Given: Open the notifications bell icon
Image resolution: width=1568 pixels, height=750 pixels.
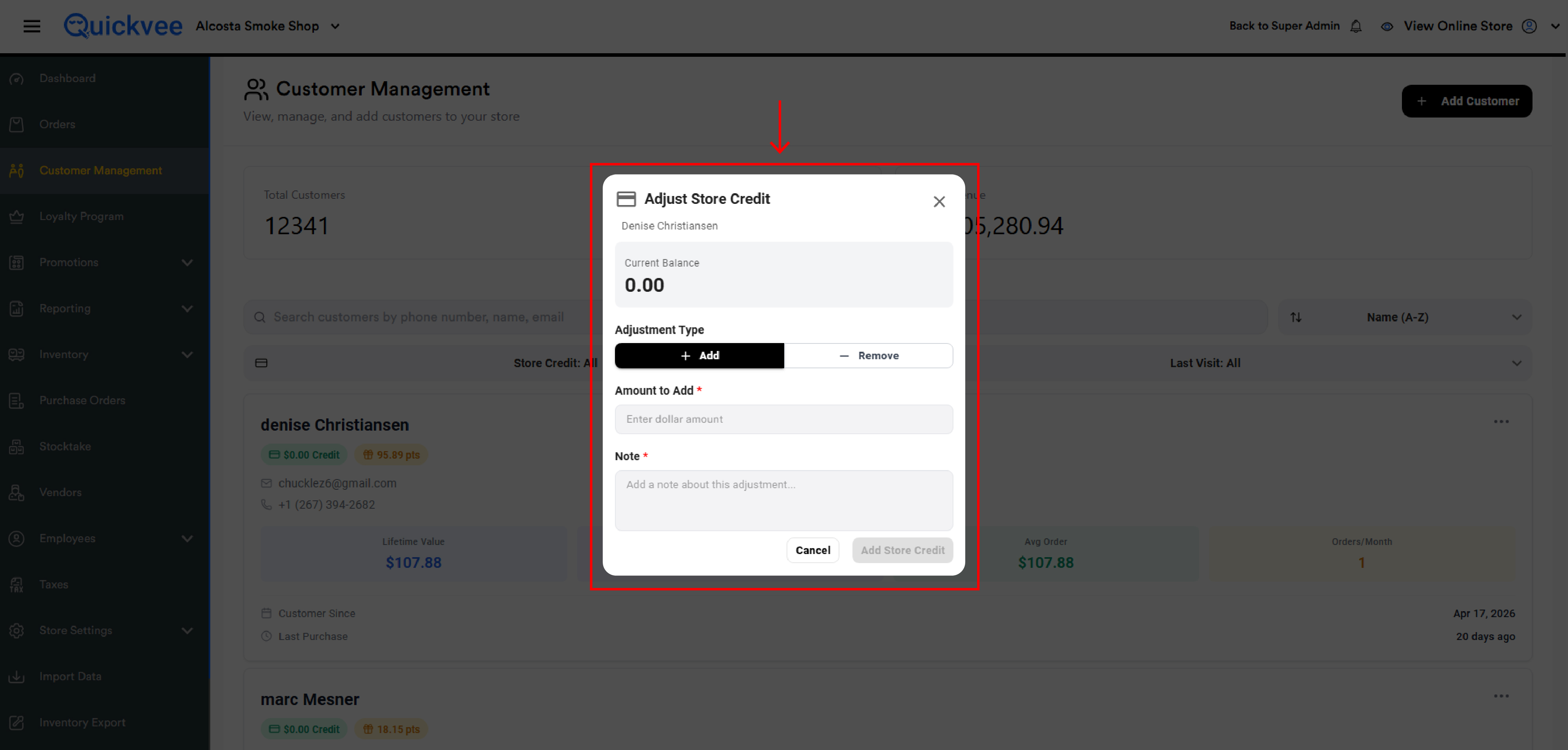Looking at the screenshot, I should (x=1355, y=26).
